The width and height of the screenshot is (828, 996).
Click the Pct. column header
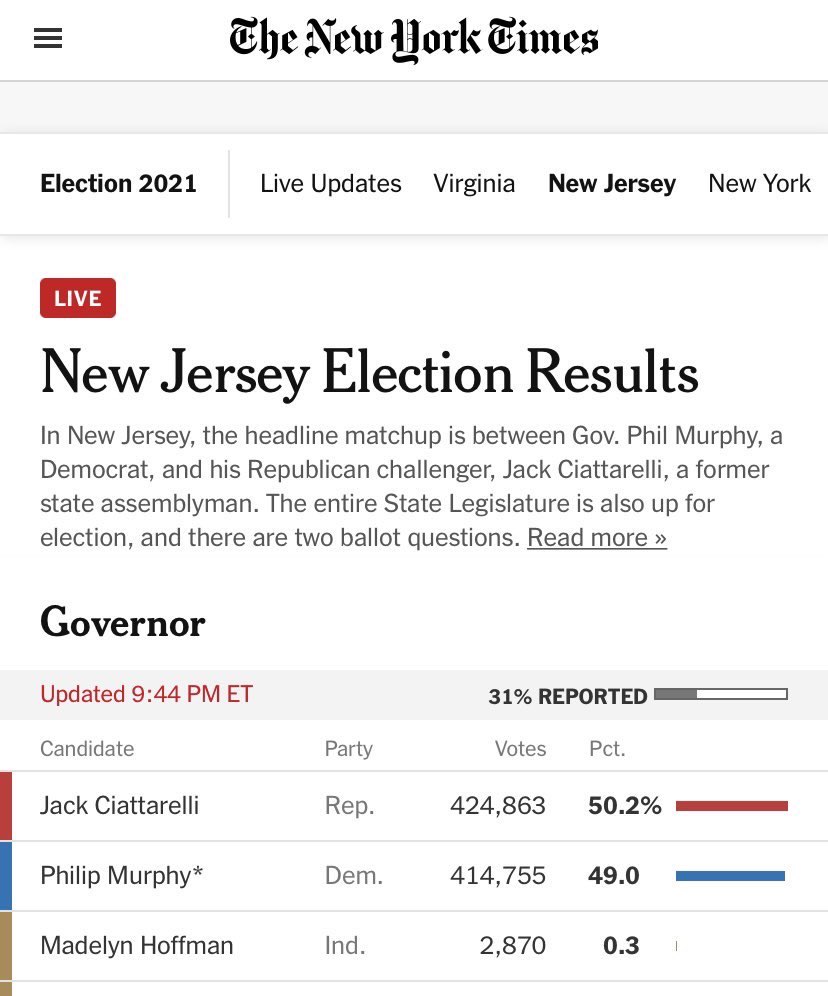(607, 748)
